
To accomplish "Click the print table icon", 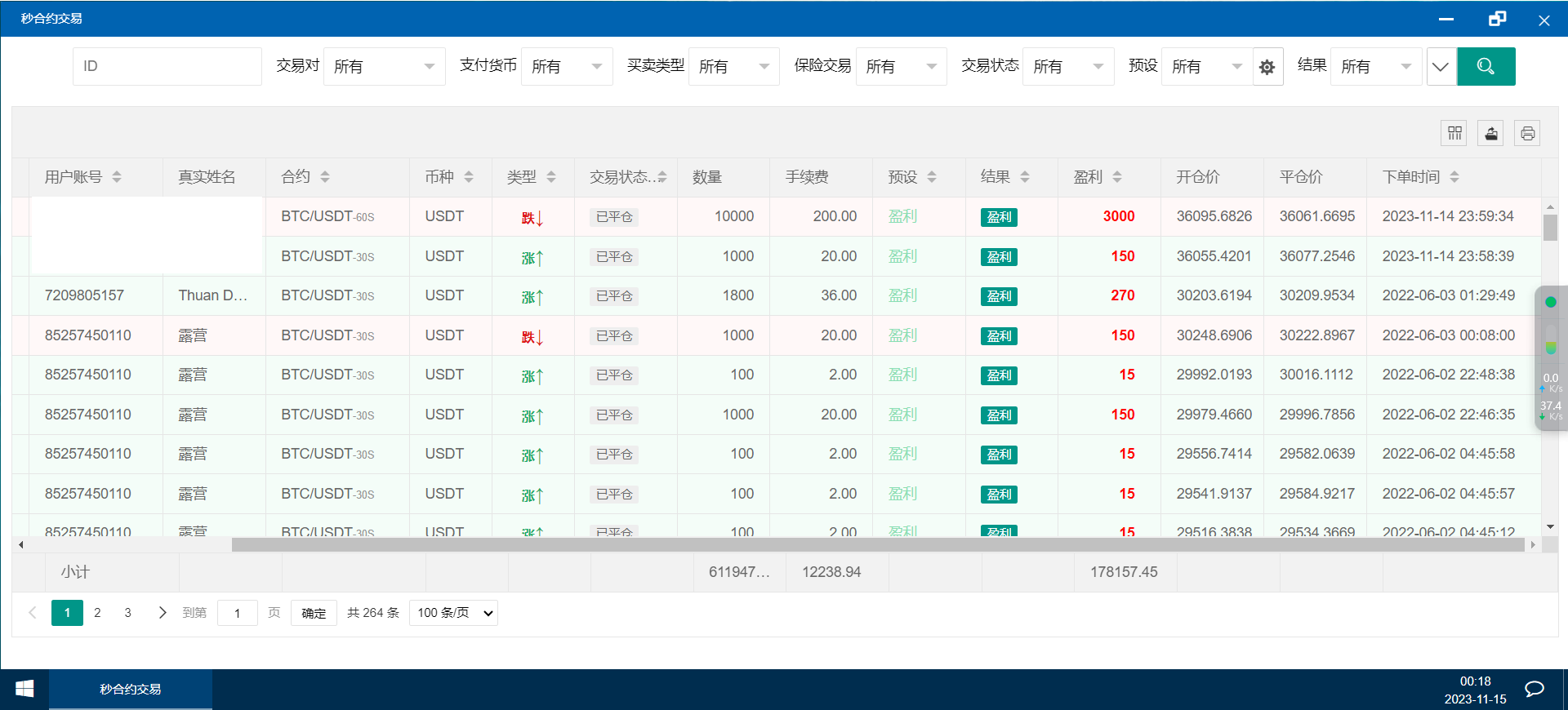I will point(1528,133).
